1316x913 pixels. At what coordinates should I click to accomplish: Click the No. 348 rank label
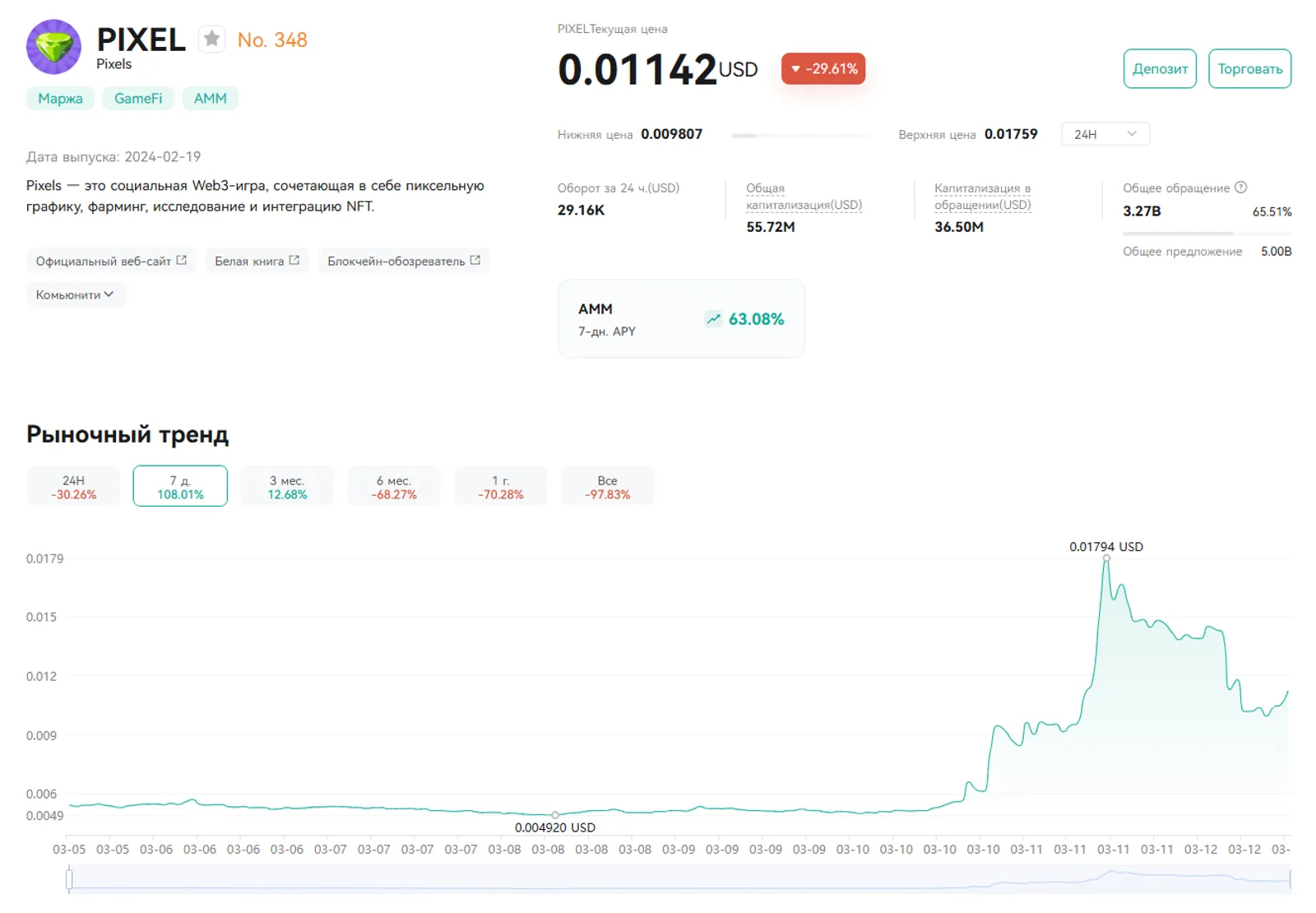click(272, 39)
